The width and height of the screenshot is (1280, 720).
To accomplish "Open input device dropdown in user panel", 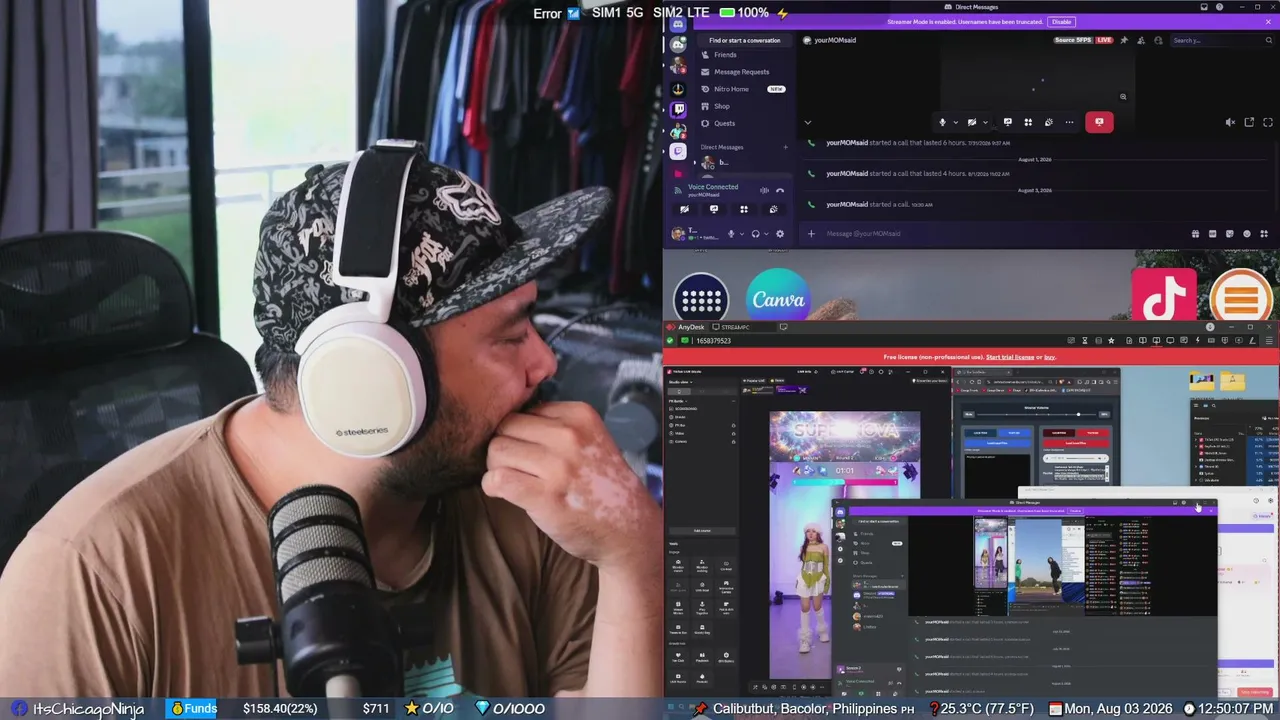I will (x=742, y=234).
